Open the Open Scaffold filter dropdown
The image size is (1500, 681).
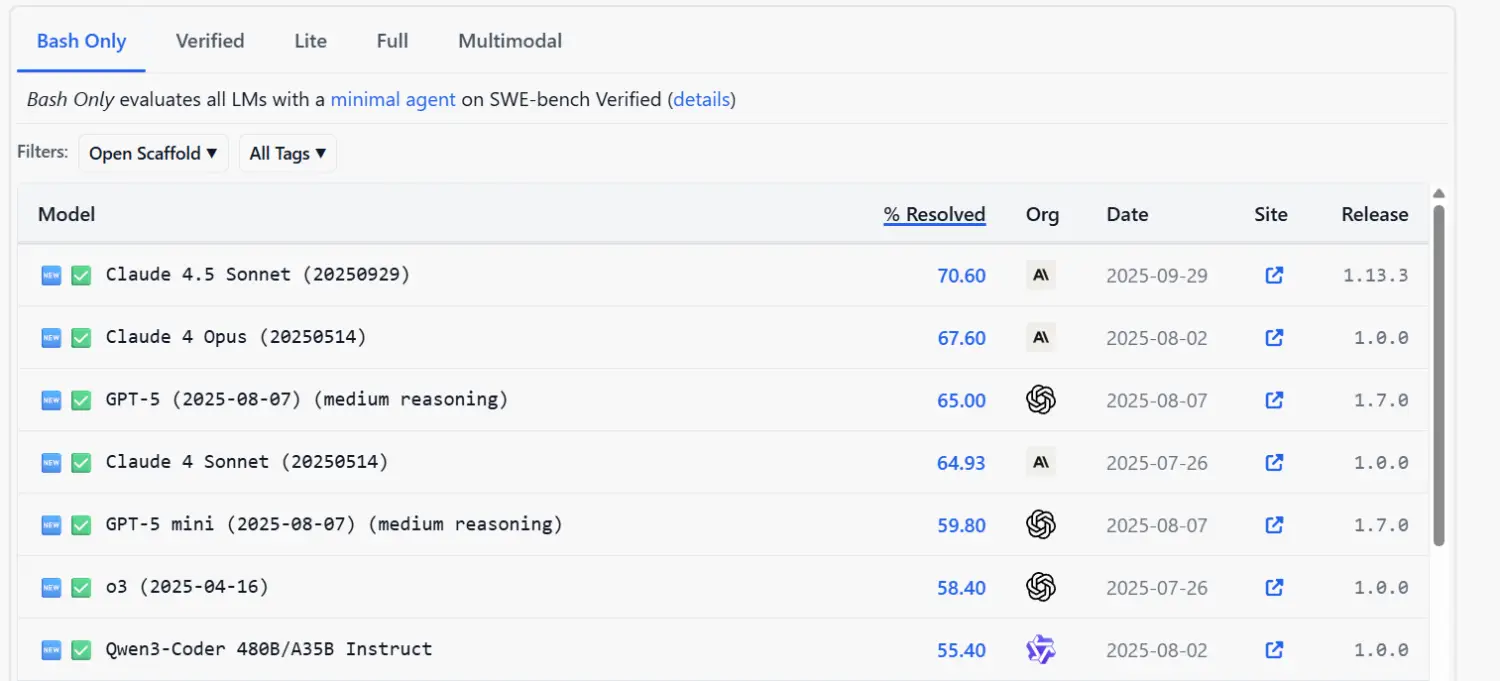click(x=153, y=153)
